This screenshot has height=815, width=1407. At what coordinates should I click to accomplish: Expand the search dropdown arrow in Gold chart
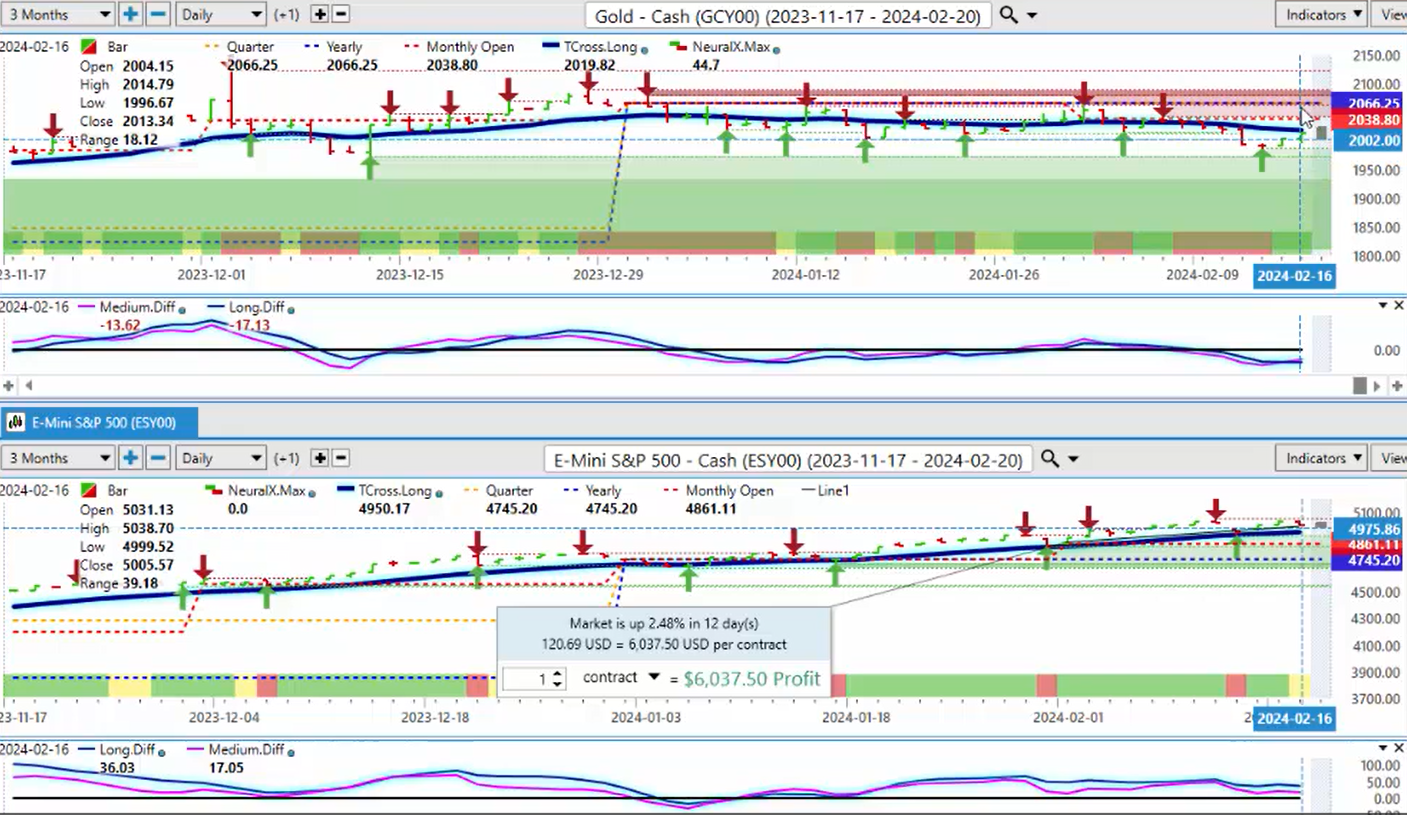1032,16
